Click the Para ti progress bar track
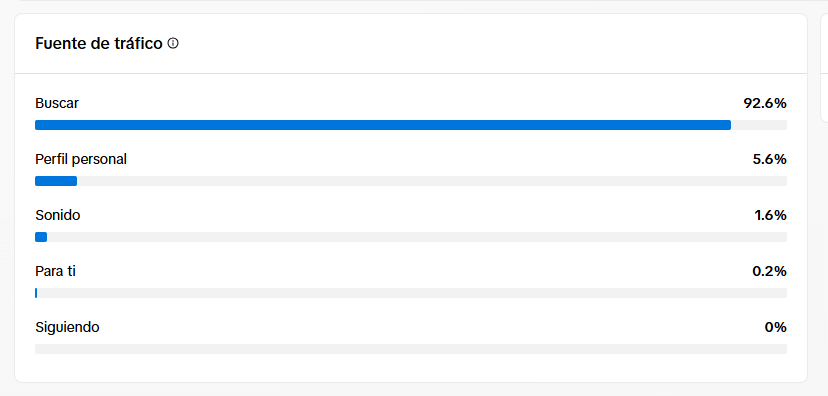The width and height of the screenshot is (828, 396). 411,293
